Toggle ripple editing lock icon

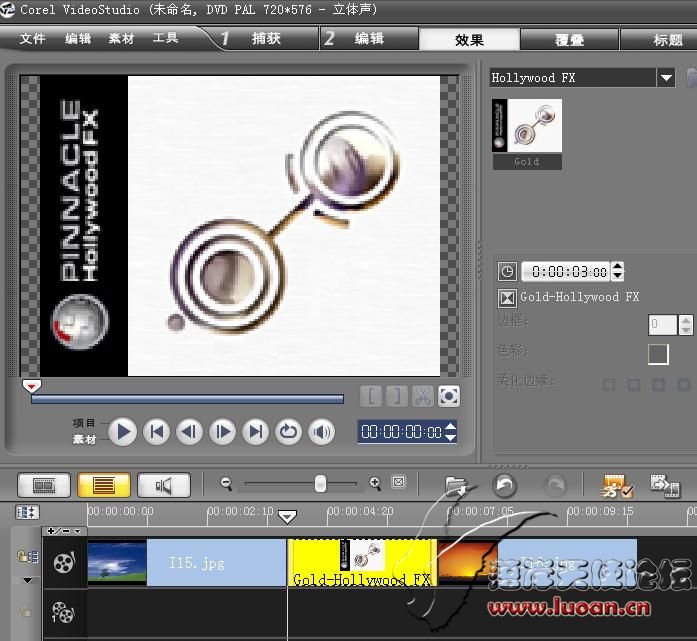[x=28, y=557]
